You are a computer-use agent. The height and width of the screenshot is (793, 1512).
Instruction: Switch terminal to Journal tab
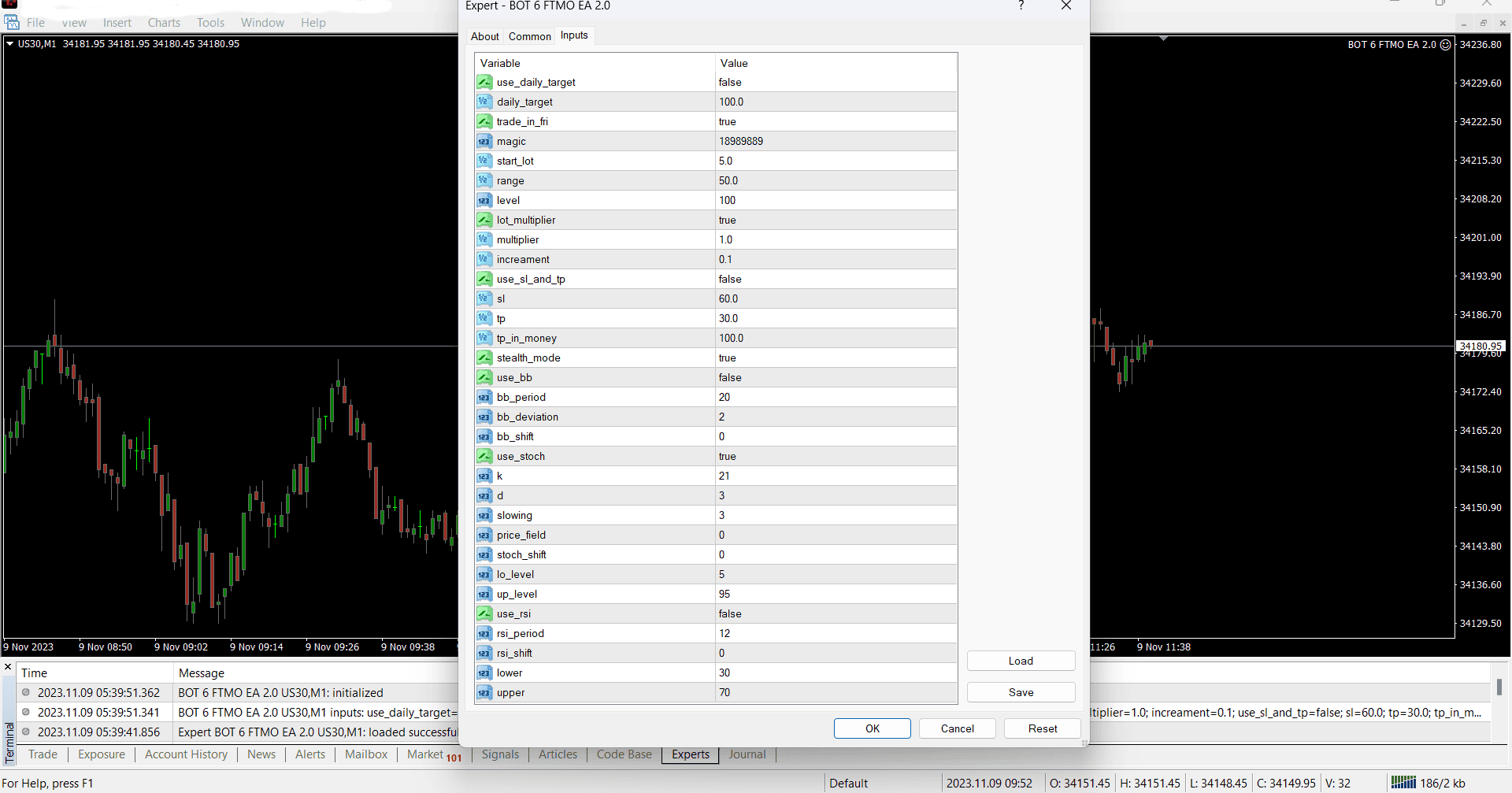747,754
